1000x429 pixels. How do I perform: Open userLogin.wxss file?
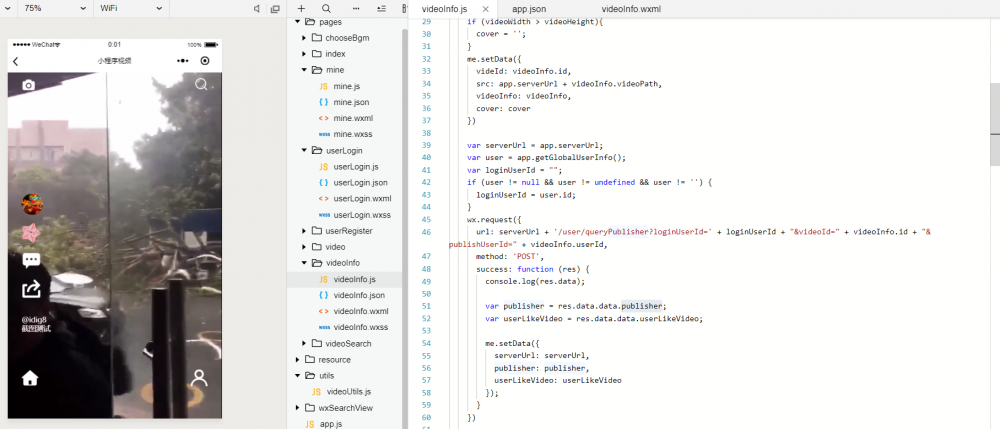362,215
